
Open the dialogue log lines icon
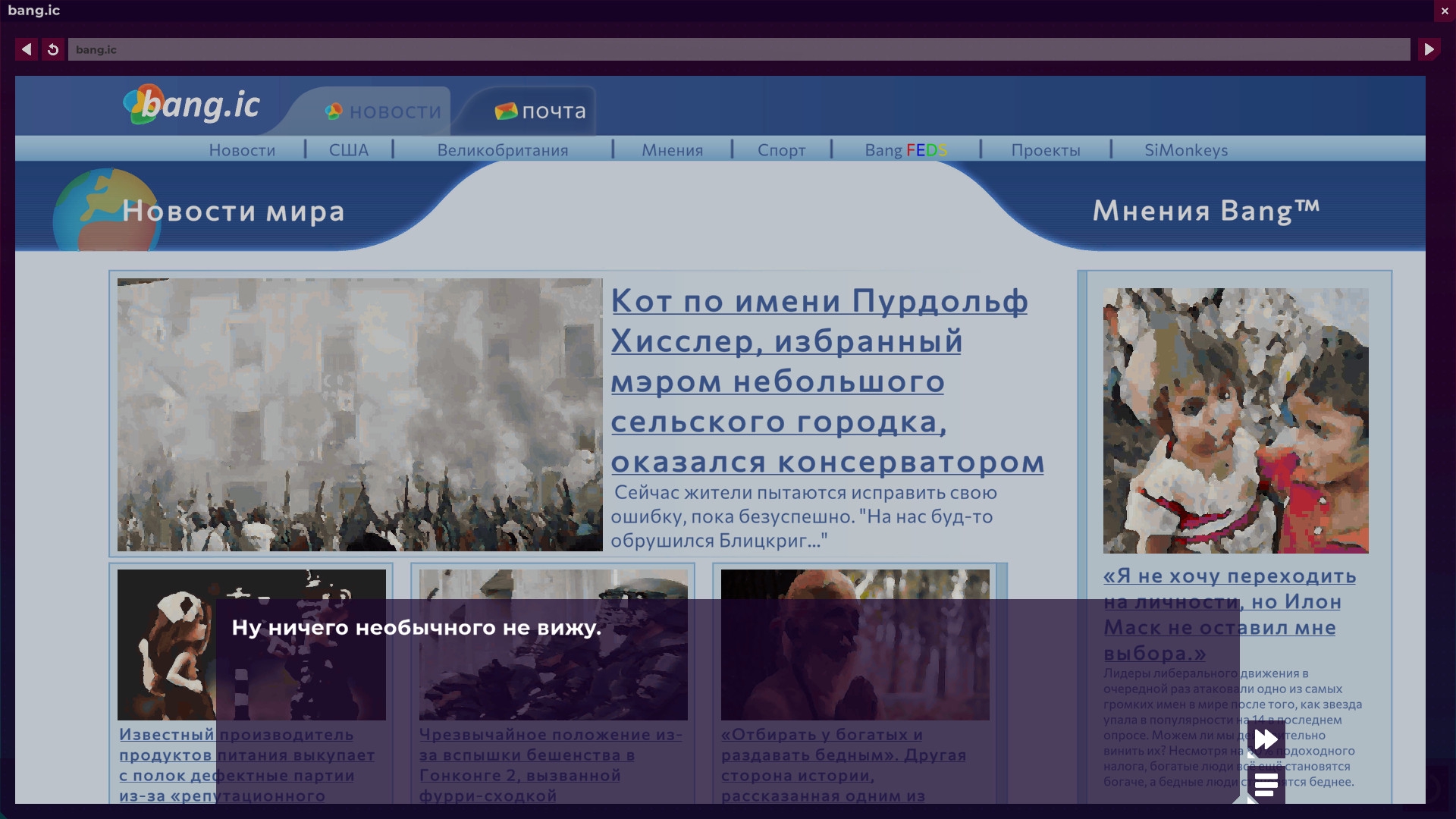(x=1266, y=785)
